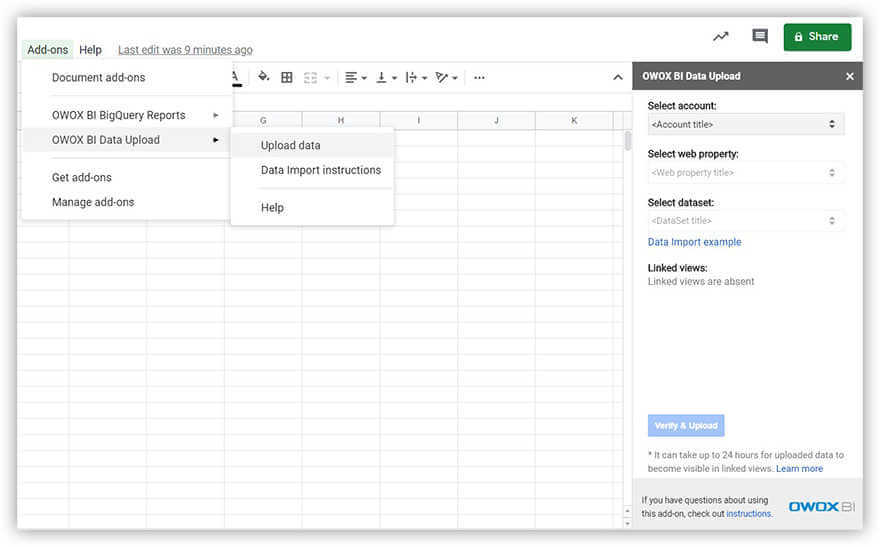The width and height of the screenshot is (880, 547).
Task: Select Data Import instructions menu item
Action: (x=321, y=170)
